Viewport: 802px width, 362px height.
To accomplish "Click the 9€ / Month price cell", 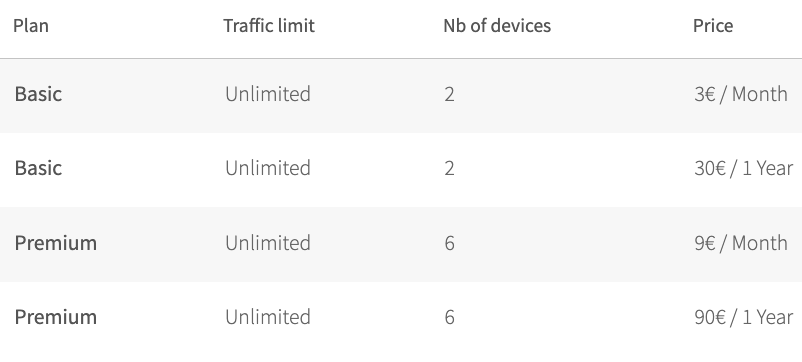I will pos(741,243).
